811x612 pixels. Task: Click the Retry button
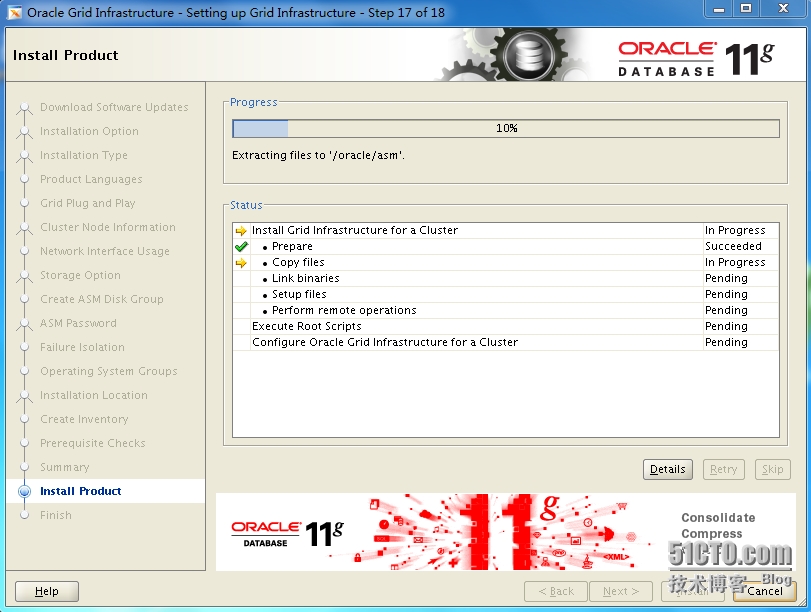723,469
